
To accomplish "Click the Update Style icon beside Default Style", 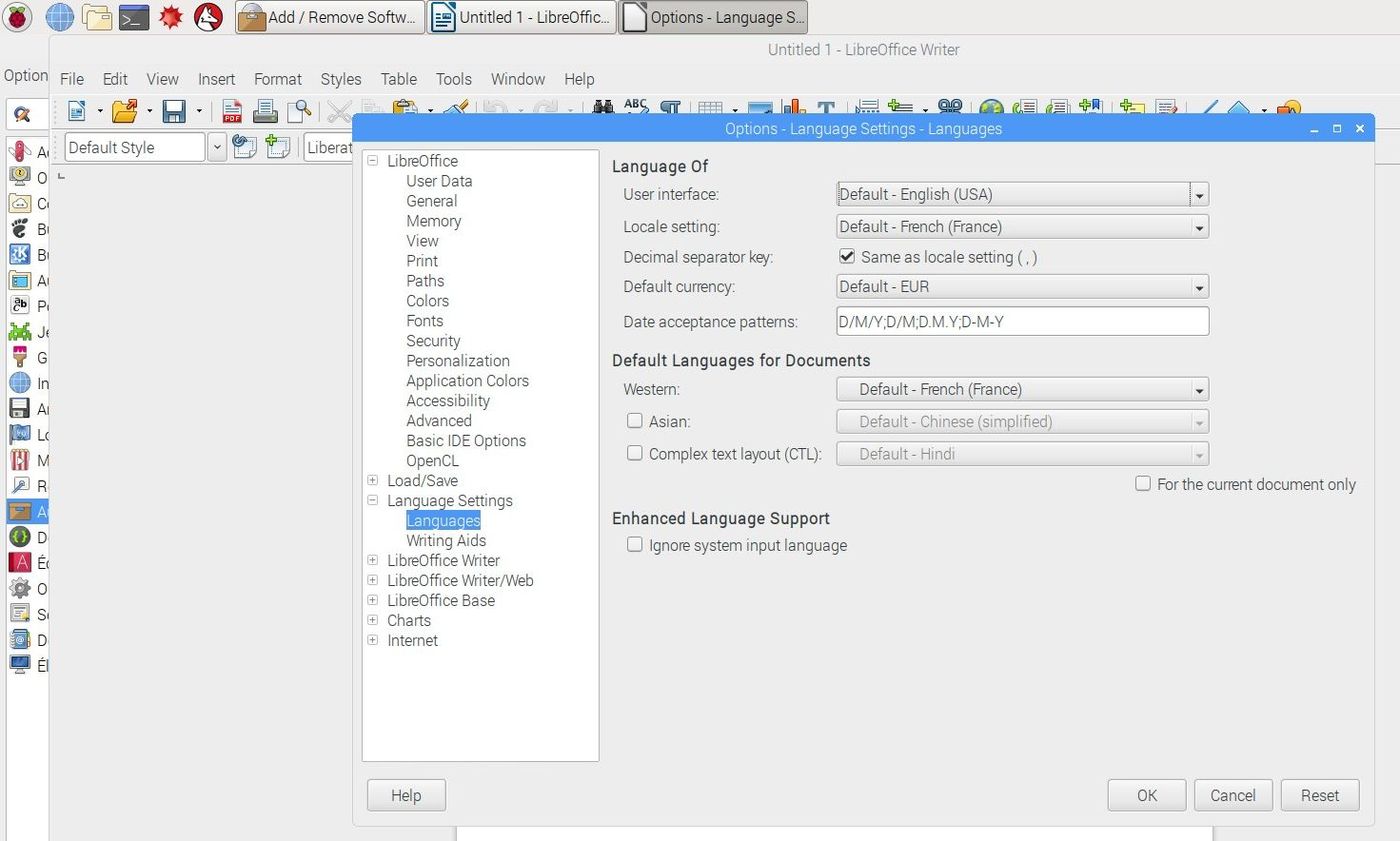I will pyautogui.click(x=244, y=147).
